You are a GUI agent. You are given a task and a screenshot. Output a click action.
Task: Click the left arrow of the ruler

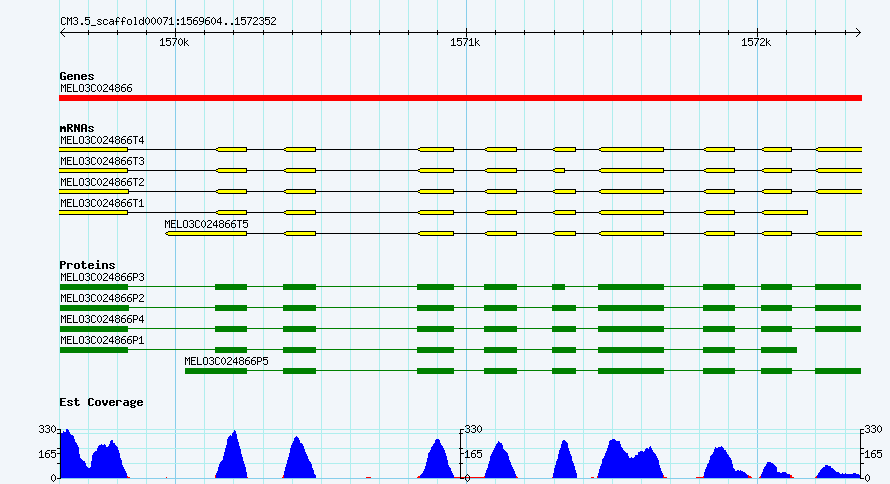(x=62, y=33)
